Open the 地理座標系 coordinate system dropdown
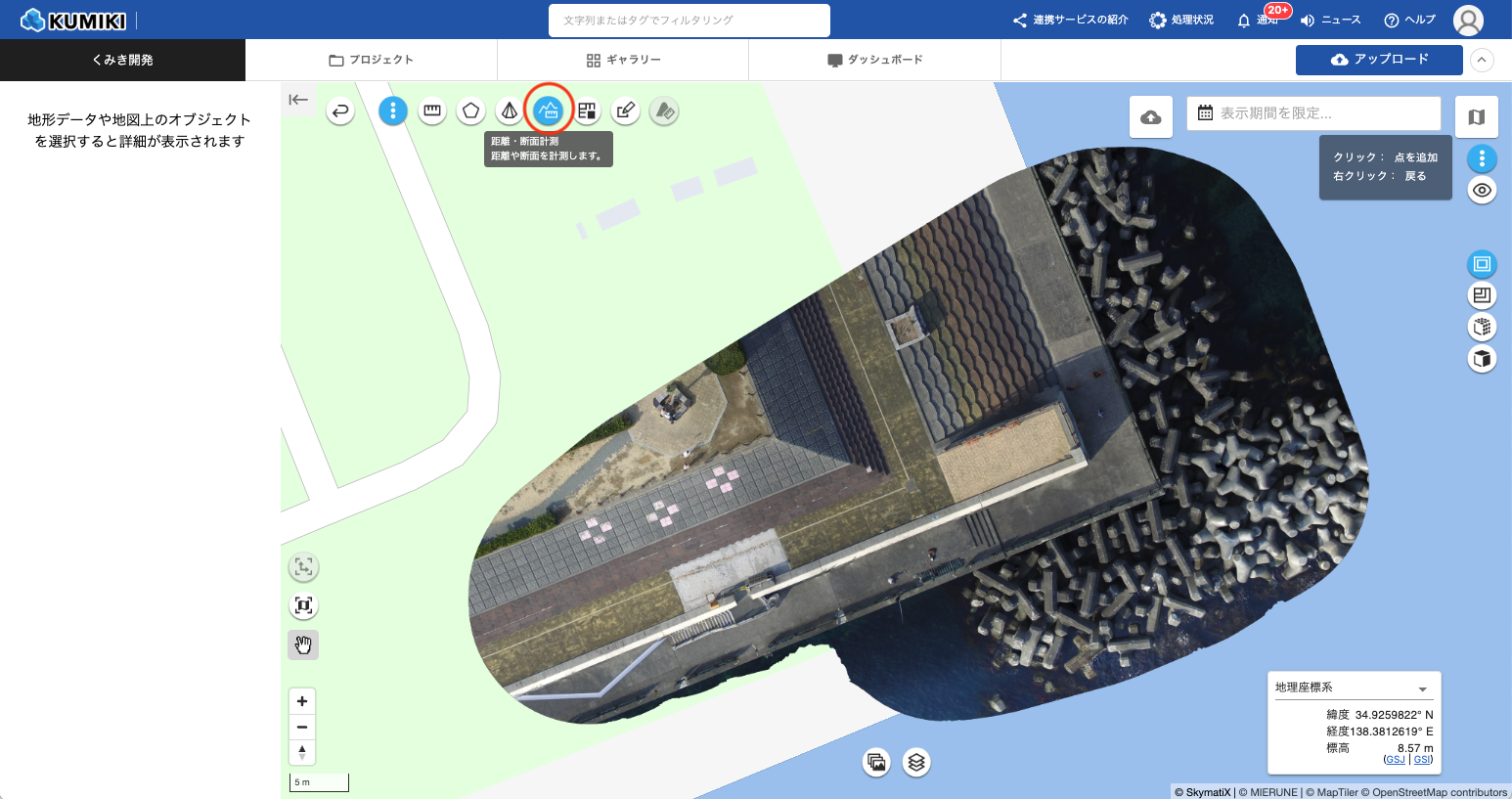 coord(1354,688)
